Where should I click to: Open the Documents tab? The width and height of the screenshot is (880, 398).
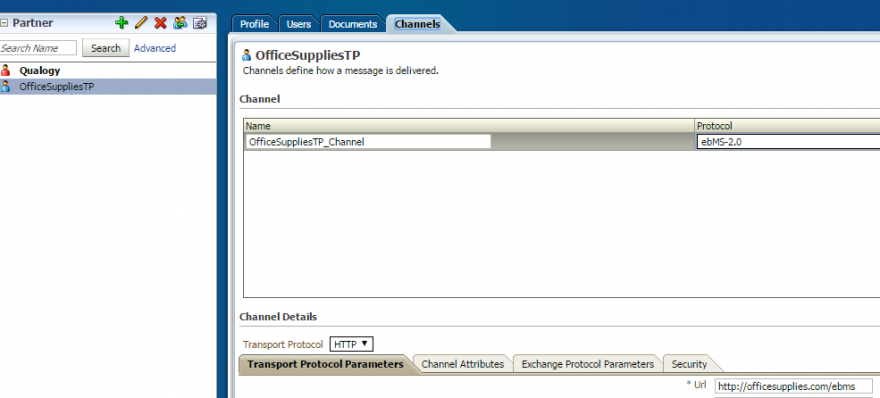coord(352,24)
